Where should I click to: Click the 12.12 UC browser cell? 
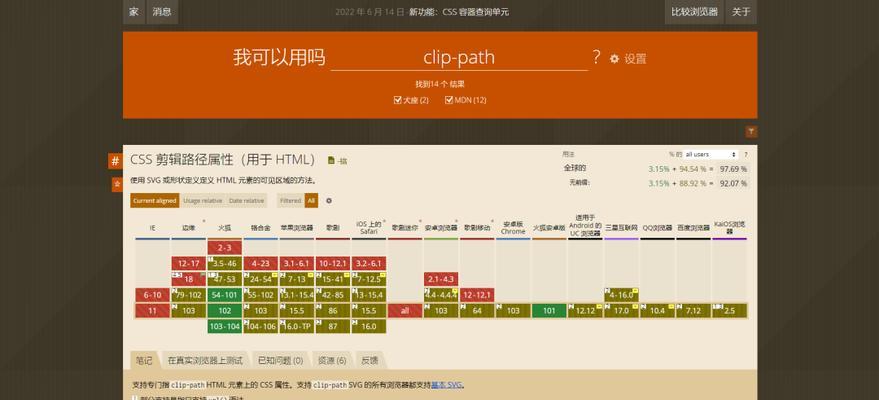point(585,310)
